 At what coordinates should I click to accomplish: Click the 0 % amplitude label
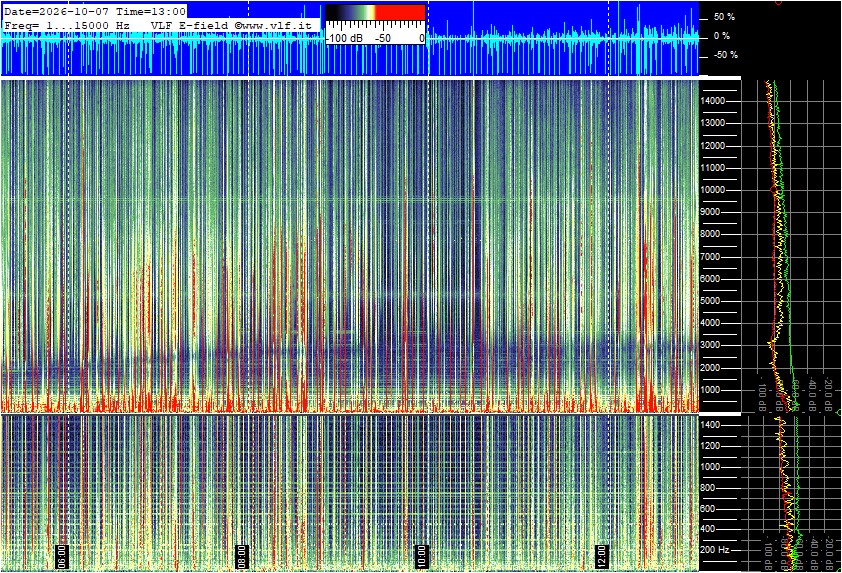click(722, 36)
